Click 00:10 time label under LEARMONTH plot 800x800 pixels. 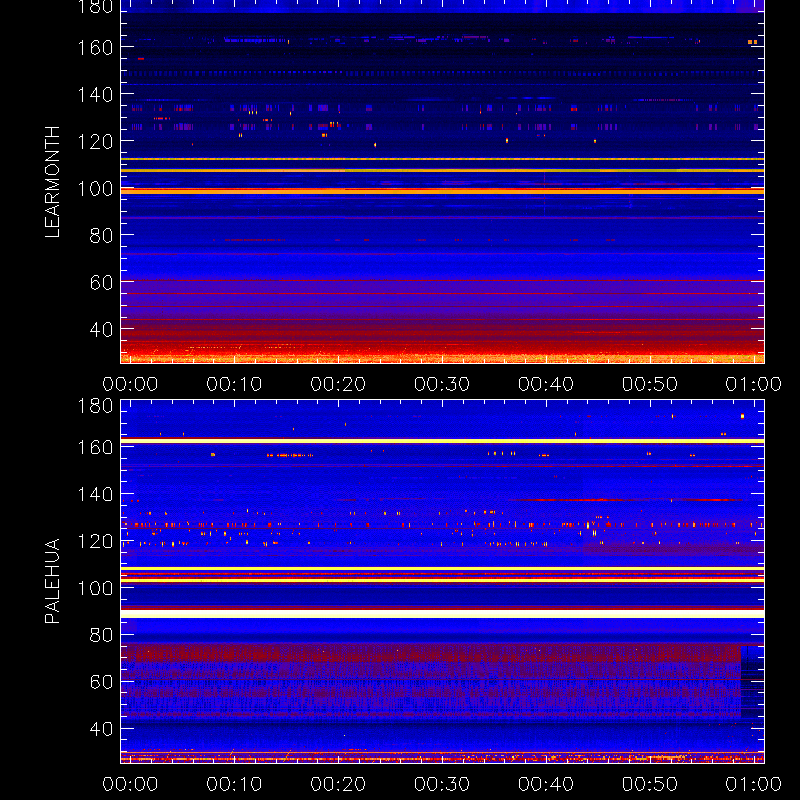(x=234, y=384)
